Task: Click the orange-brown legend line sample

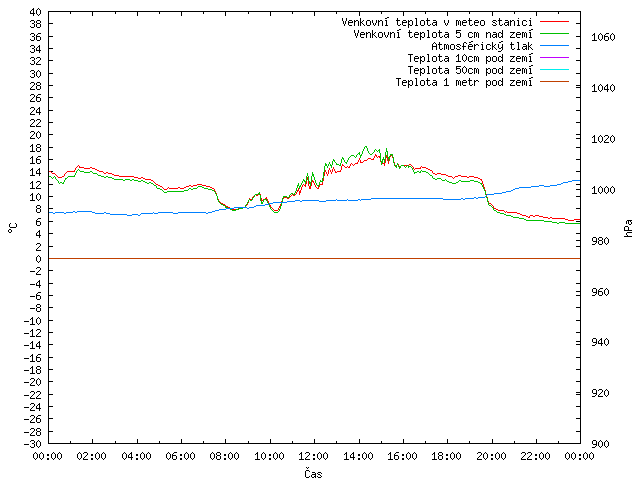Action: click(554, 82)
